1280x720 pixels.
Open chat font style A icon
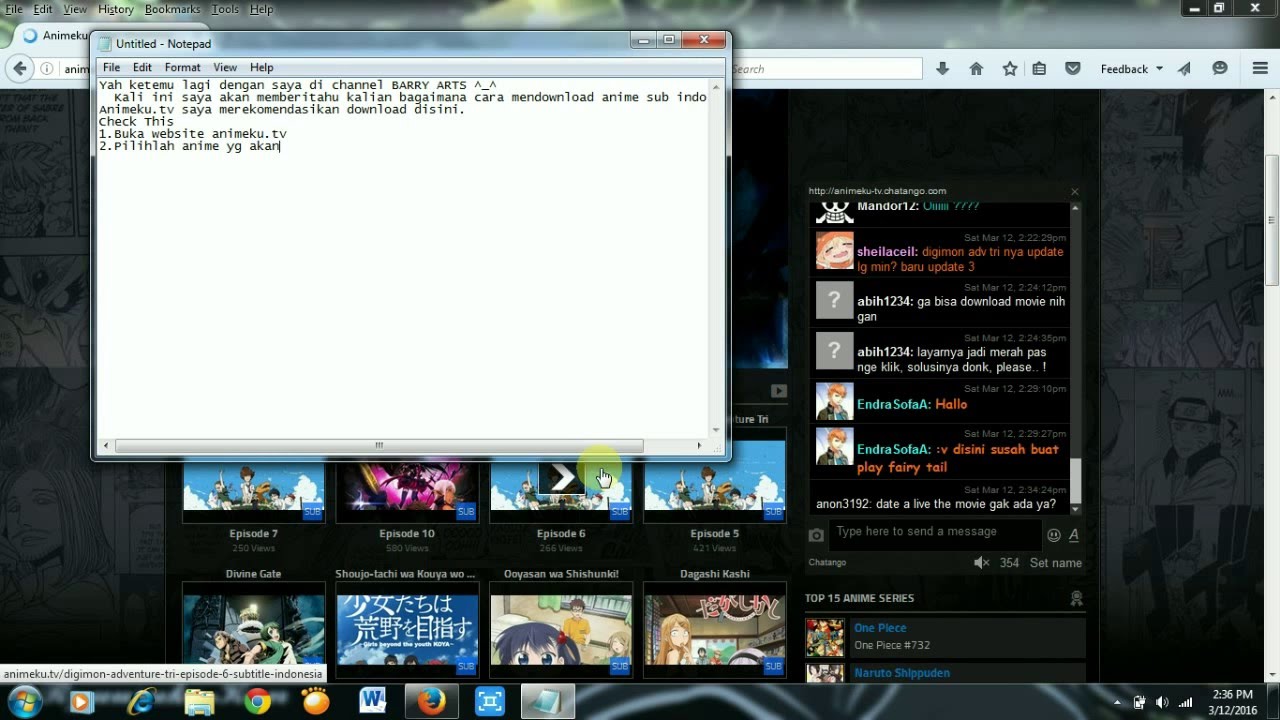coord(1074,535)
